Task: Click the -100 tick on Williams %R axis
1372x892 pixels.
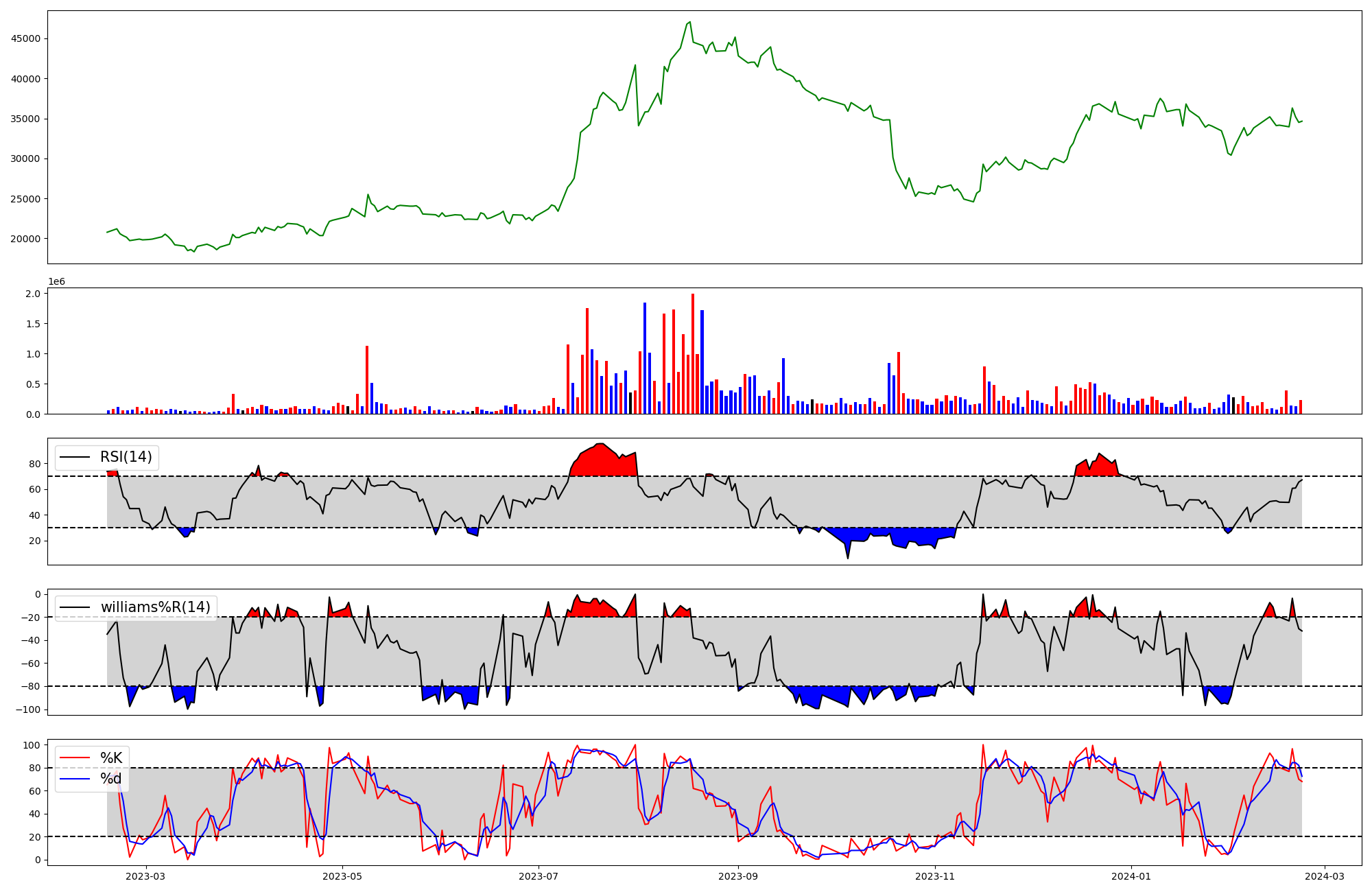Action: (x=27, y=709)
